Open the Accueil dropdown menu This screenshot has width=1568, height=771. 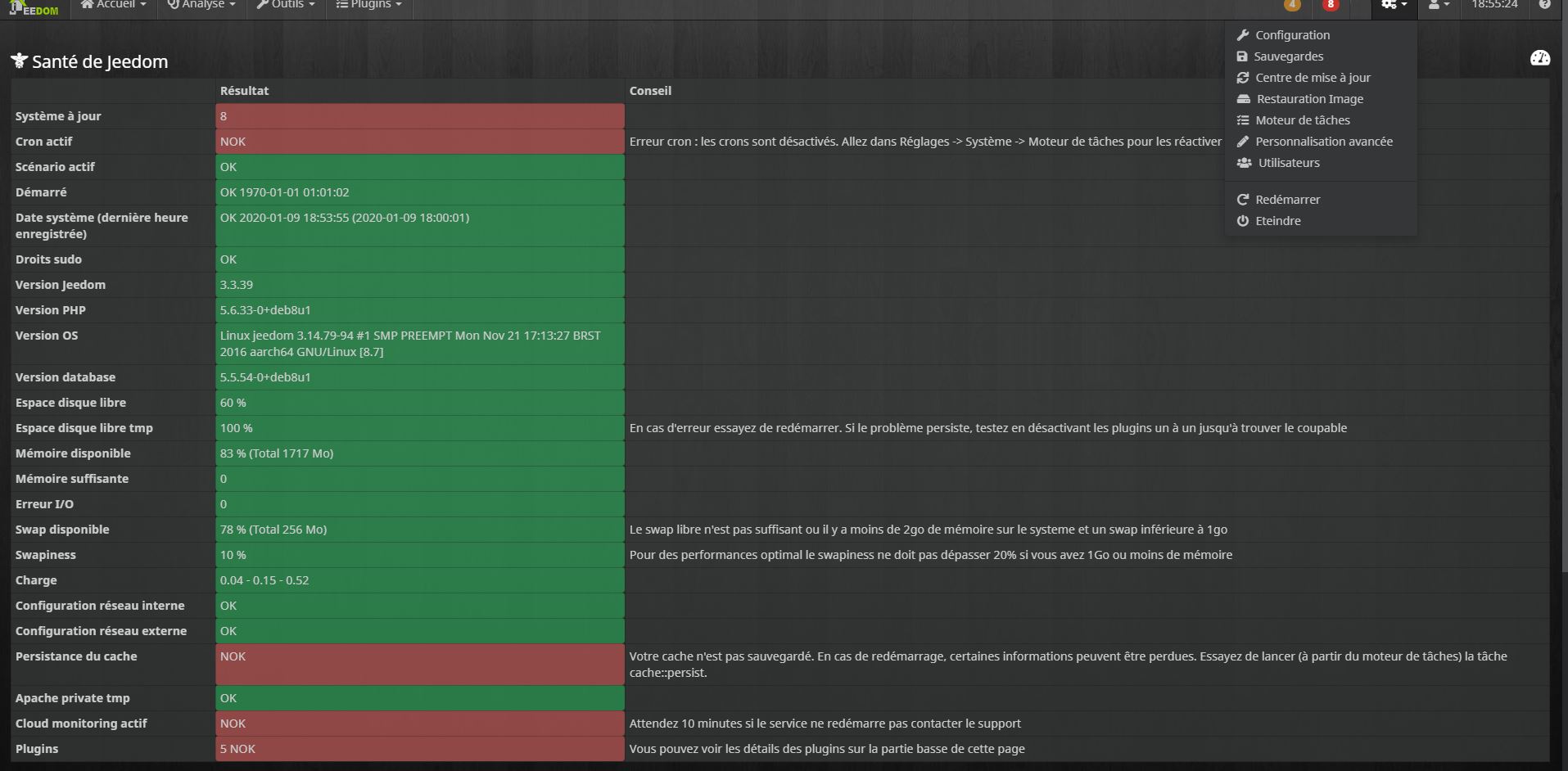pyautogui.click(x=113, y=5)
